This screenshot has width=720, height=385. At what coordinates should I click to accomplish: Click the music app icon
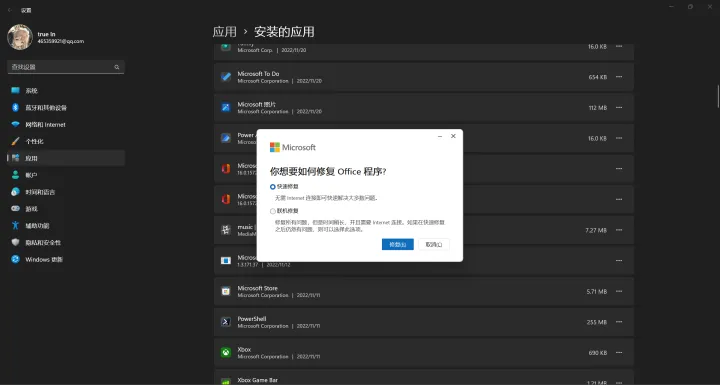click(x=225, y=230)
